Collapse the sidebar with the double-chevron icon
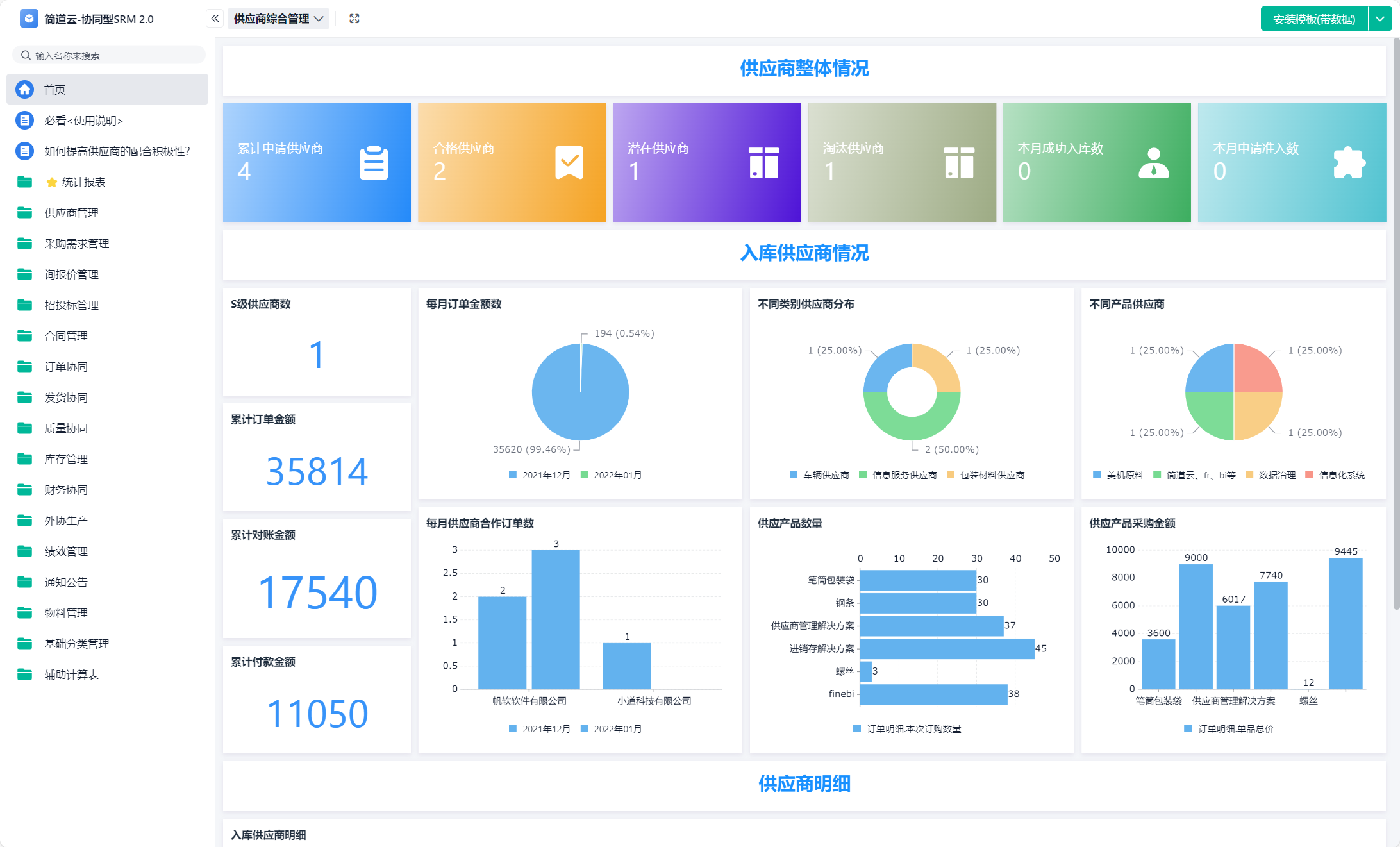1400x847 pixels. pyautogui.click(x=215, y=19)
